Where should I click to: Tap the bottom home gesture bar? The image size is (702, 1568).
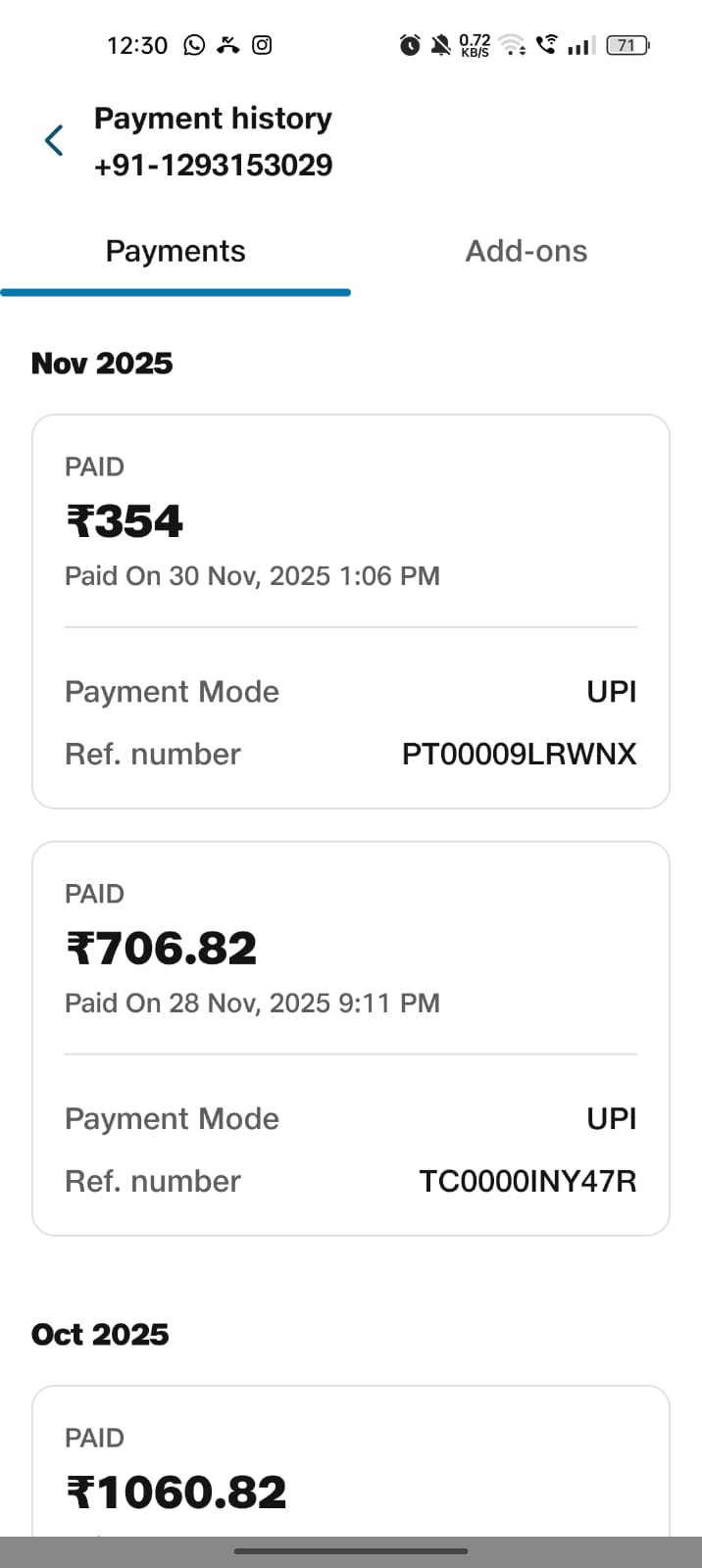350,1551
